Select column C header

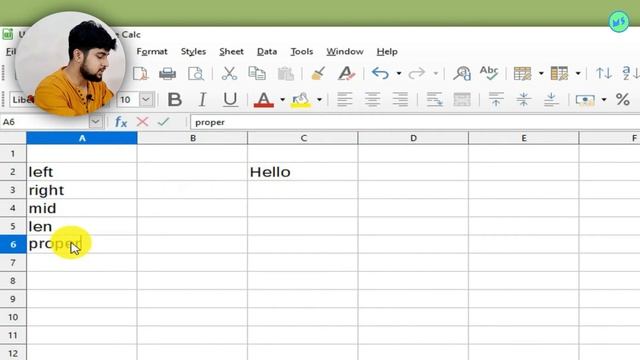pyautogui.click(x=303, y=138)
